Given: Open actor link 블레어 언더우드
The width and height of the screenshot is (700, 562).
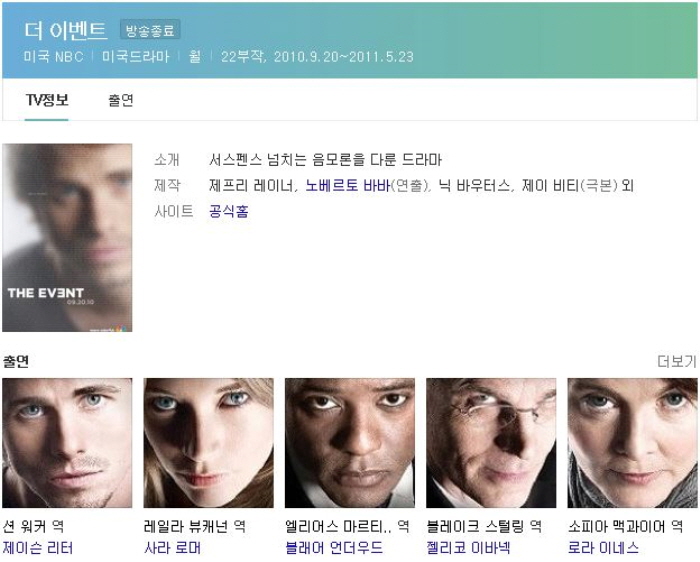Looking at the screenshot, I should coord(334,548).
